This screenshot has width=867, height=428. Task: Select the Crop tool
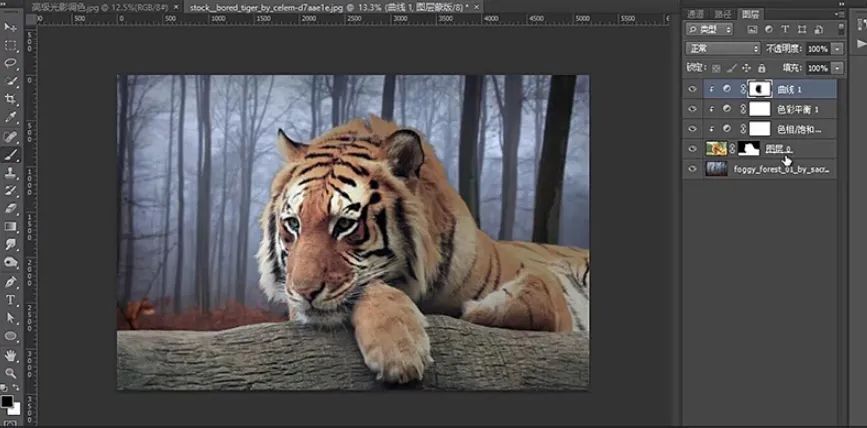click(11, 99)
